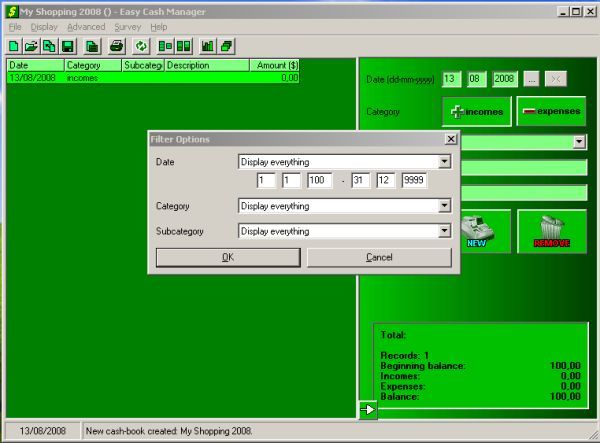Confirm the filter with the OK button

(x=228, y=257)
